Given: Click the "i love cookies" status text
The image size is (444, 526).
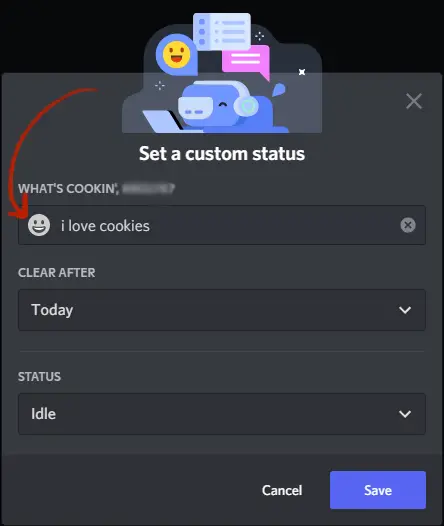Looking at the screenshot, I should (x=105, y=226).
